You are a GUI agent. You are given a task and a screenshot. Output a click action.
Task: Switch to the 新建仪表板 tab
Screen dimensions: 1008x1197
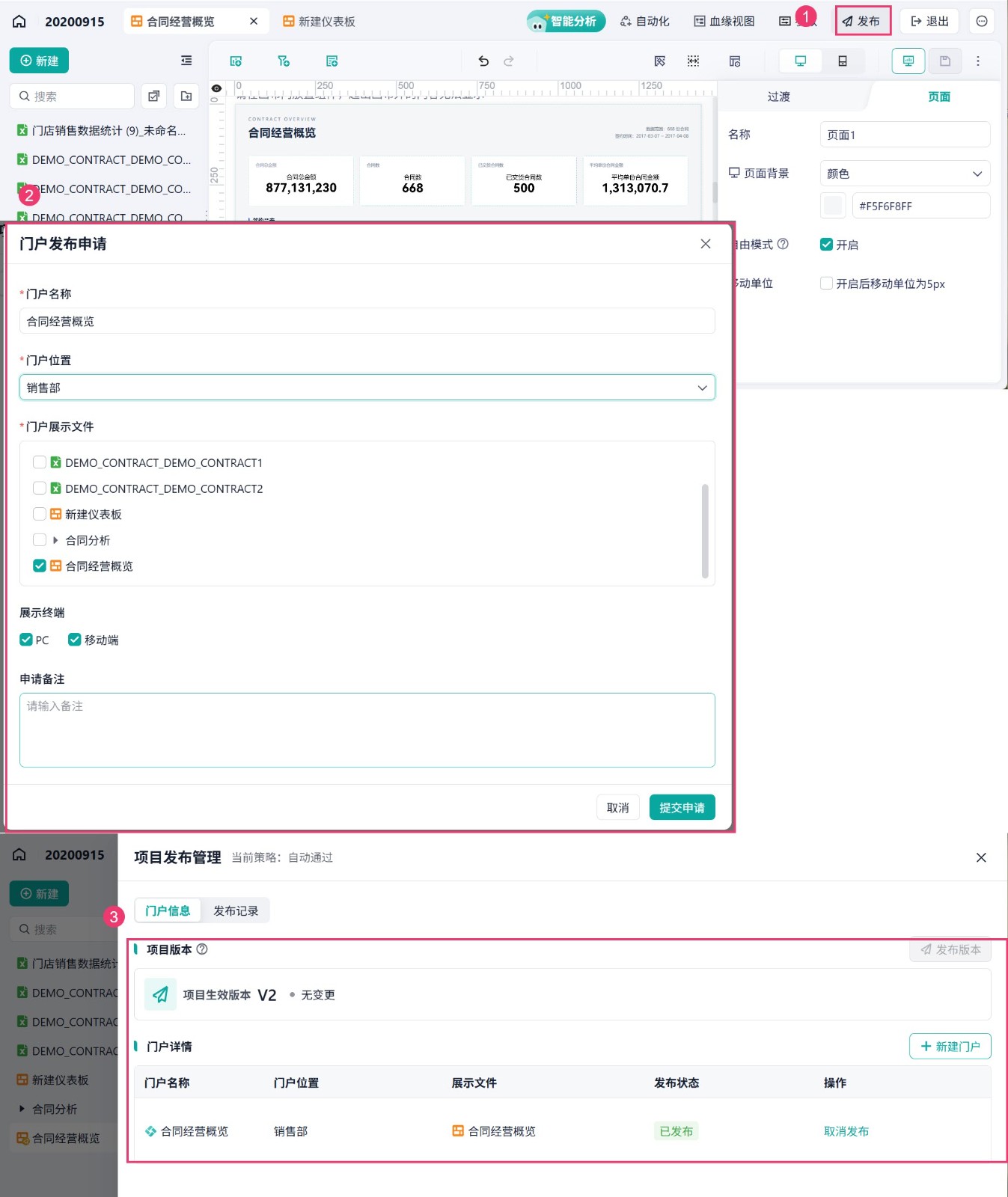click(319, 22)
